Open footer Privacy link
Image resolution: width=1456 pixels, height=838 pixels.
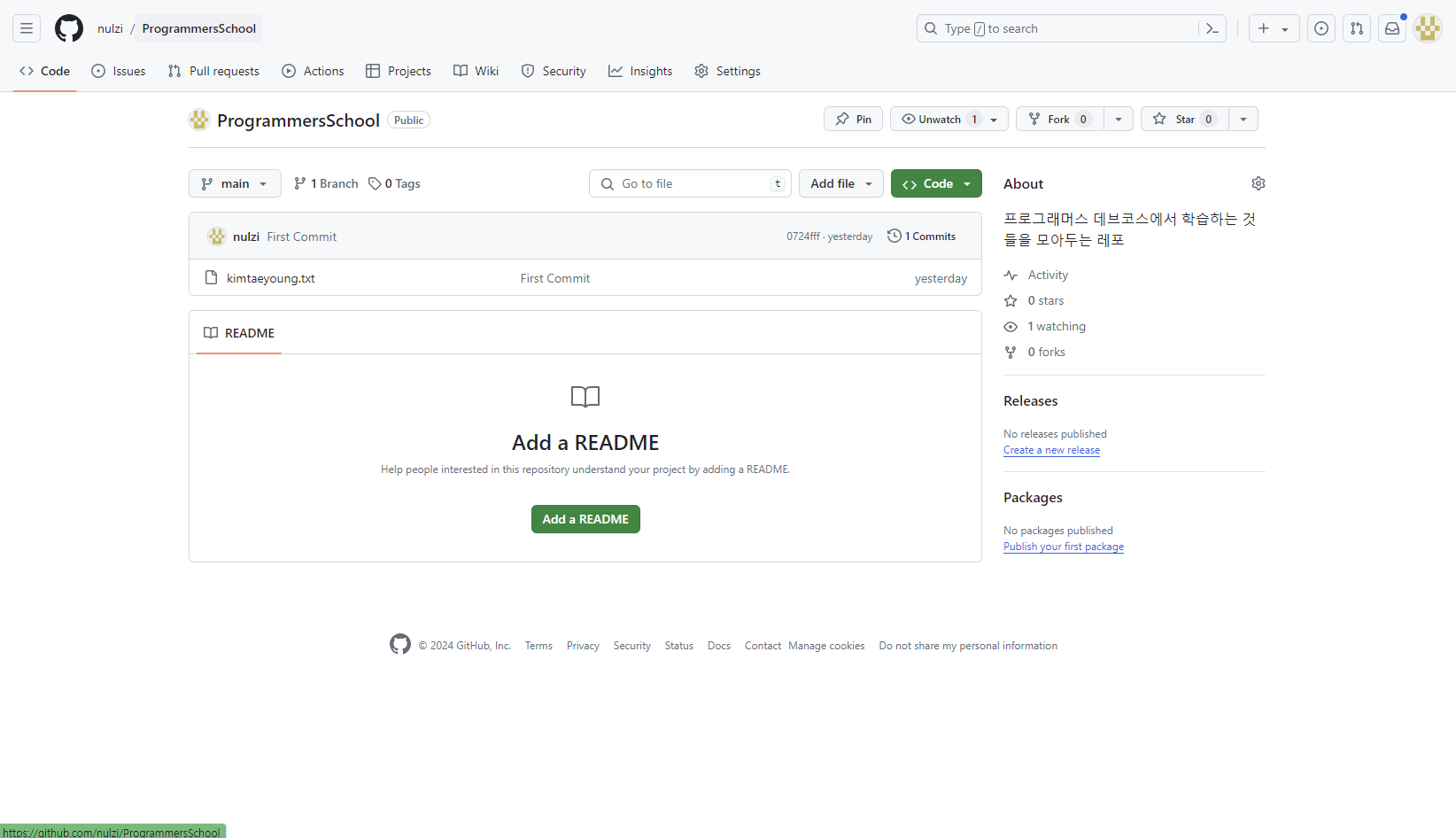[583, 646]
